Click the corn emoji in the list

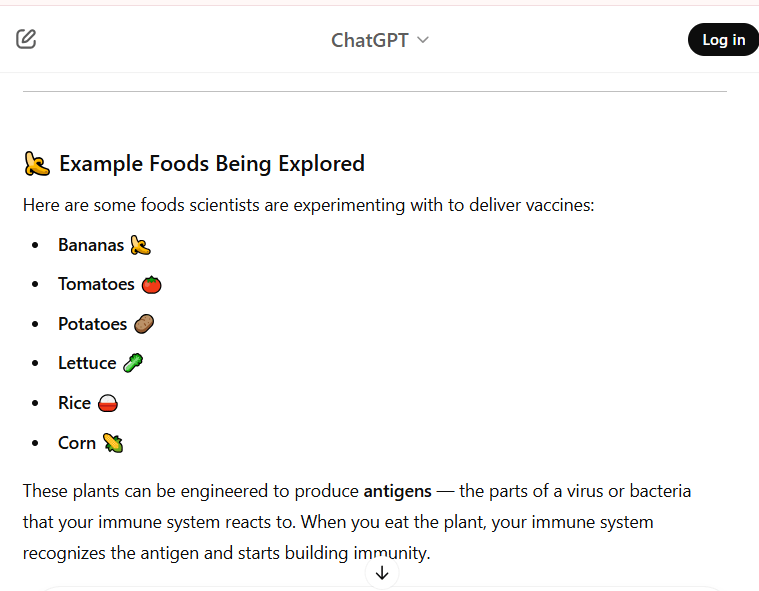[x=113, y=443]
